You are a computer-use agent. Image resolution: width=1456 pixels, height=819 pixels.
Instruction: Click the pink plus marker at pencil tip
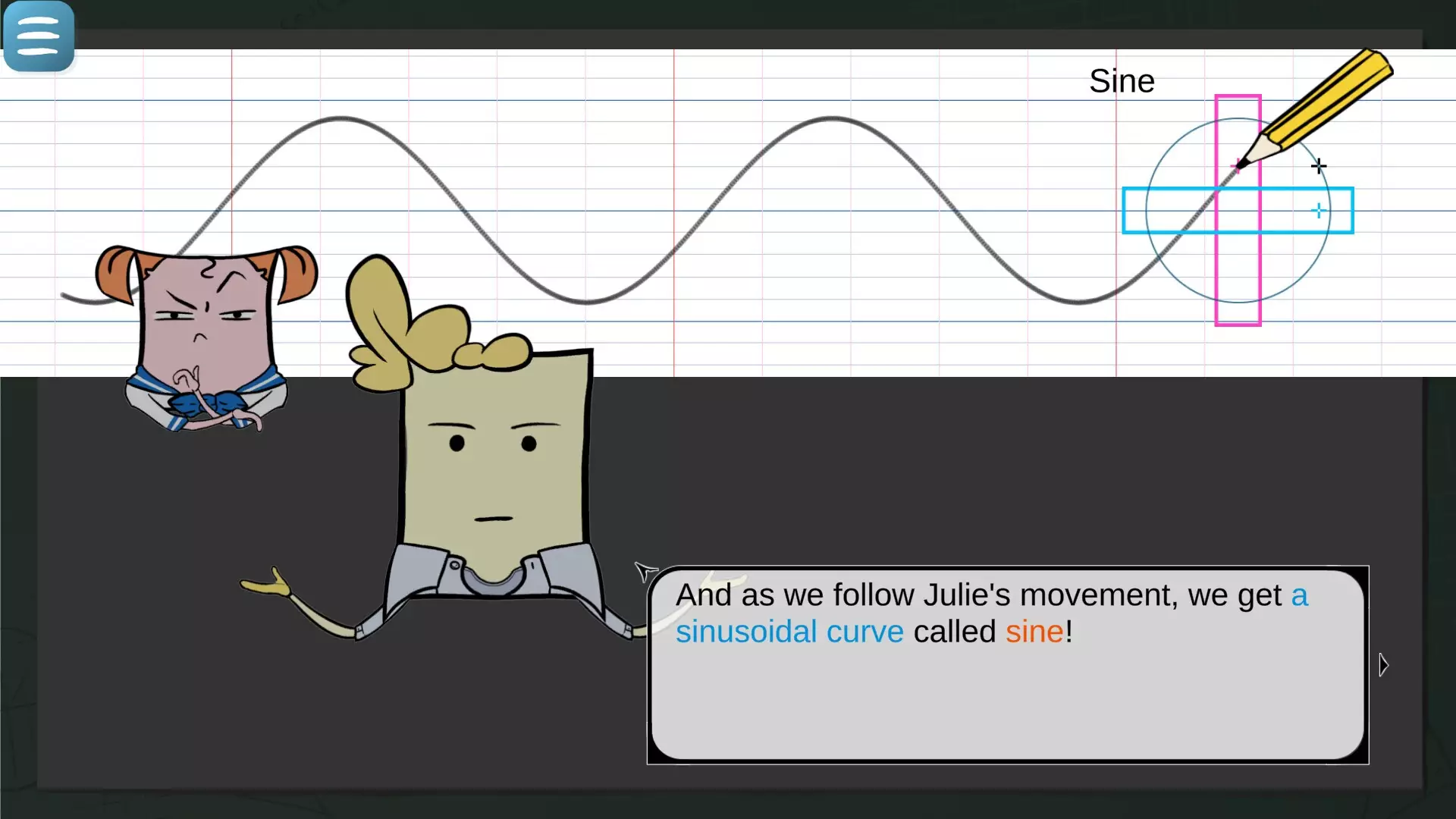tap(1237, 165)
